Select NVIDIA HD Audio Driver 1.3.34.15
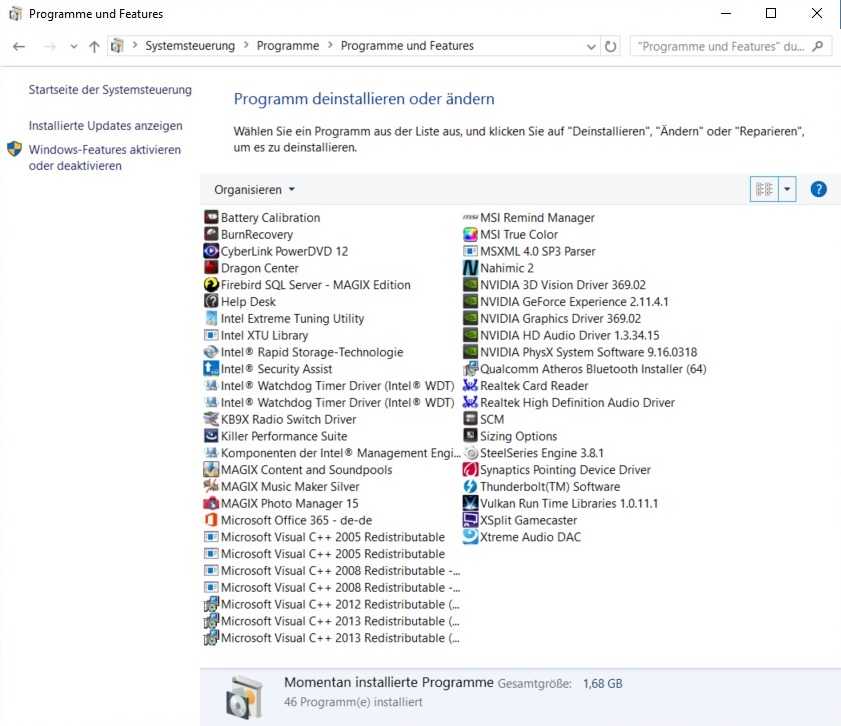The width and height of the screenshot is (841, 726). [x=570, y=335]
